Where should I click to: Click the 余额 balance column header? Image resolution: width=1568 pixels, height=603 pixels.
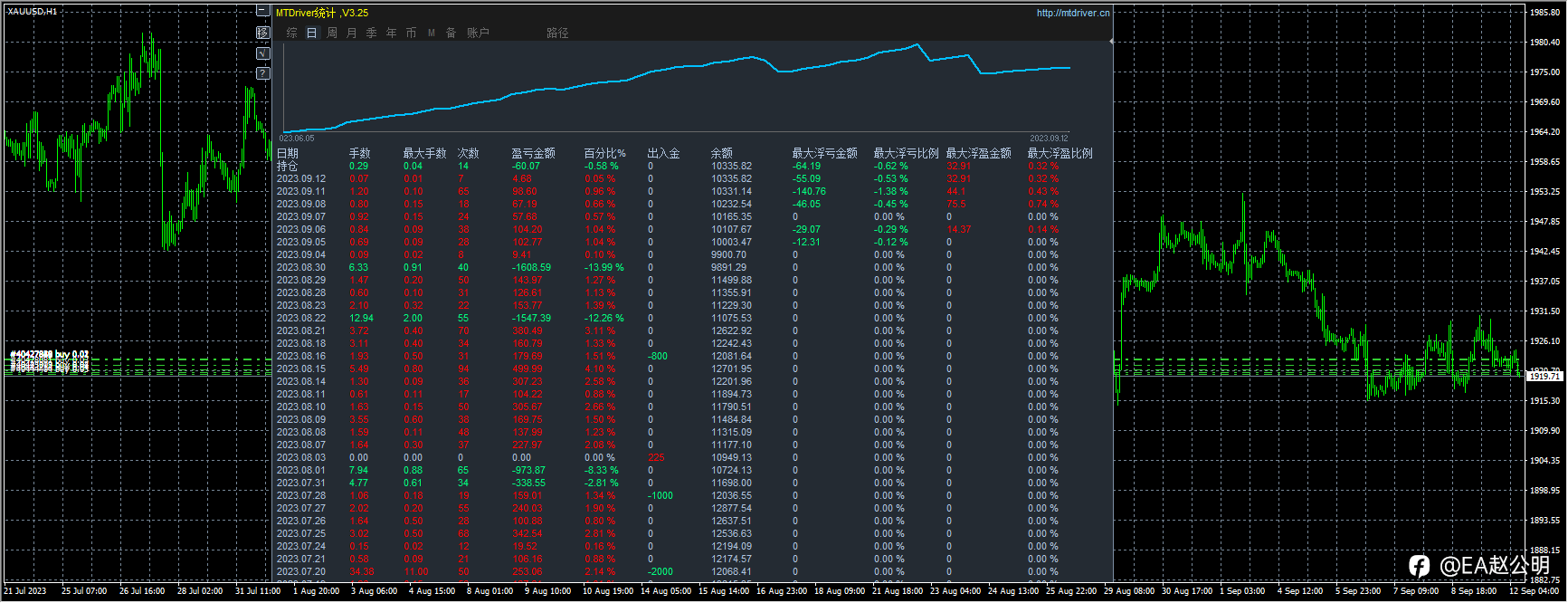coord(721,153)
